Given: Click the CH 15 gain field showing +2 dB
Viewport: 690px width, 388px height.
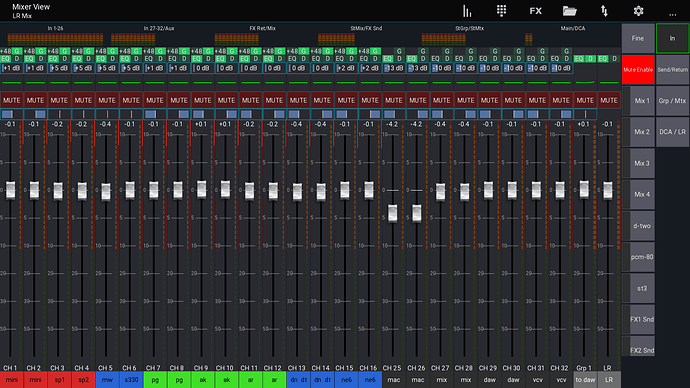Looking at the screenshot, I should coord(346,68).
